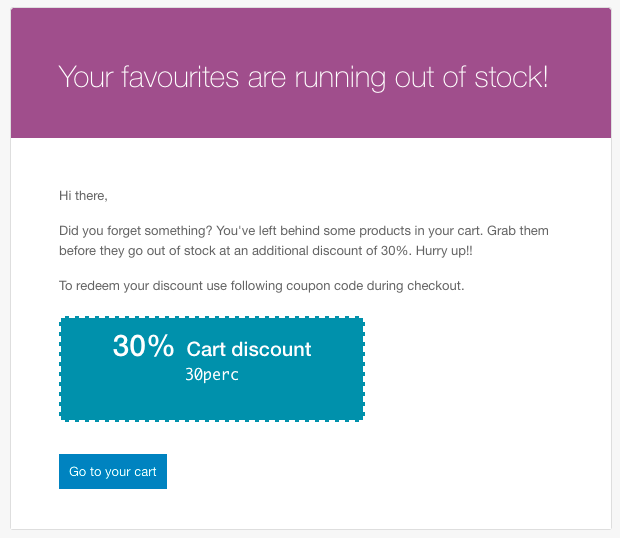620x538 pixels.
Task: Click the word Your starting the headline
Action: click(86, 77)
